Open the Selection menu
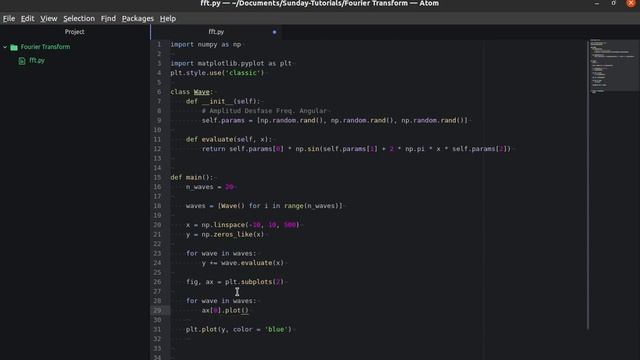Screen dimensions: 640x360 point(79,18)
